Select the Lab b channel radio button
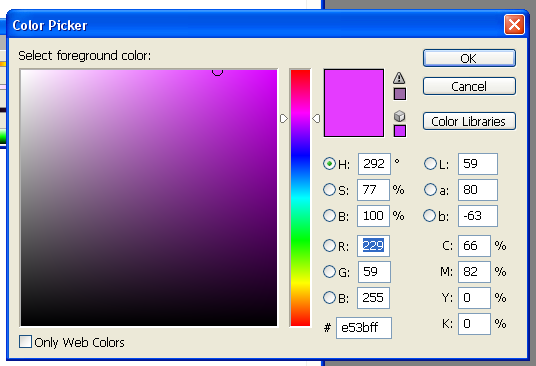Screen dimensions: 536x366 click(429, 216)
